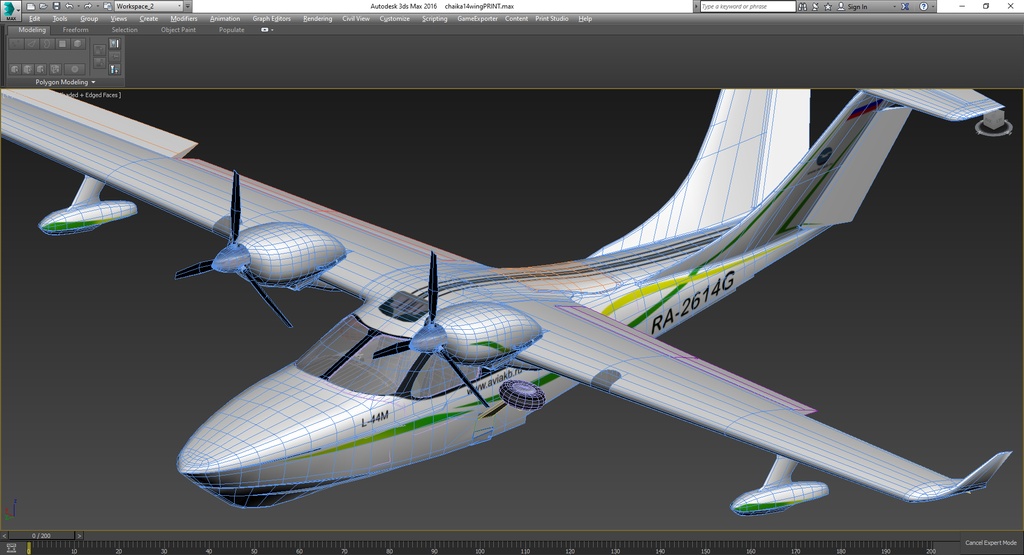Switch to the Object Paint ribbon tab

[178, 30]
